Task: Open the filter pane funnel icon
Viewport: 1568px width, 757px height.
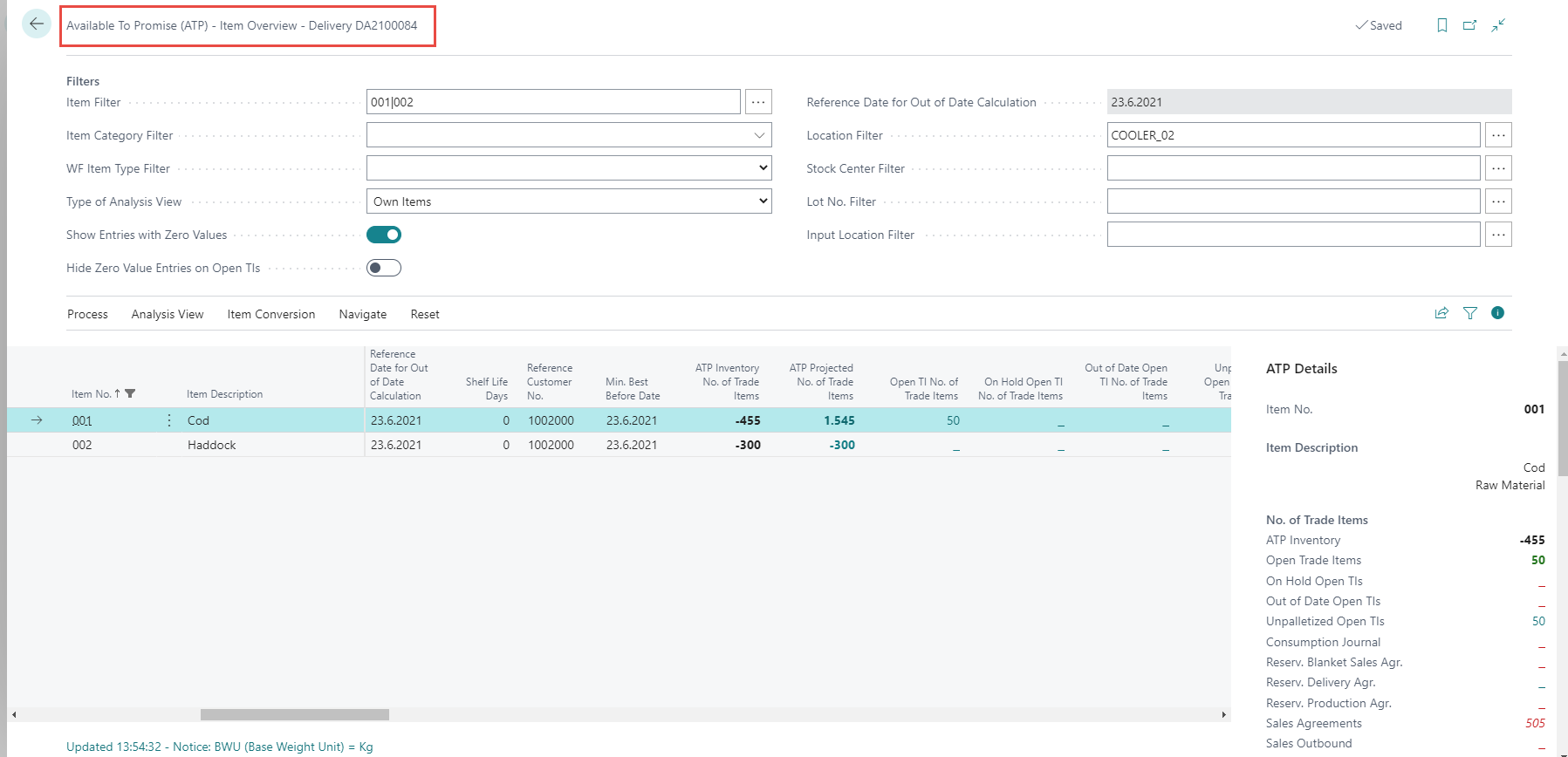Action: pyautogui.click(x=1470, y=313)
